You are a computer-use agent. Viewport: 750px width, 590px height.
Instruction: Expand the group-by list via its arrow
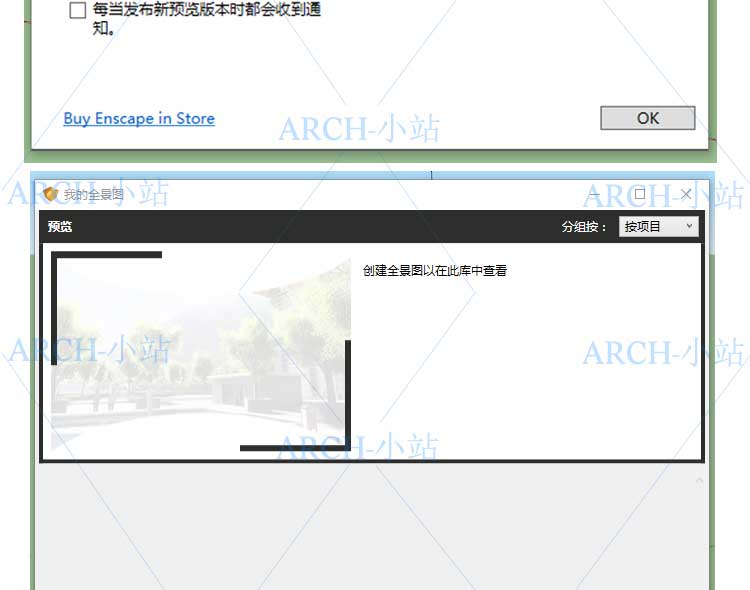[x=689, y=227]
